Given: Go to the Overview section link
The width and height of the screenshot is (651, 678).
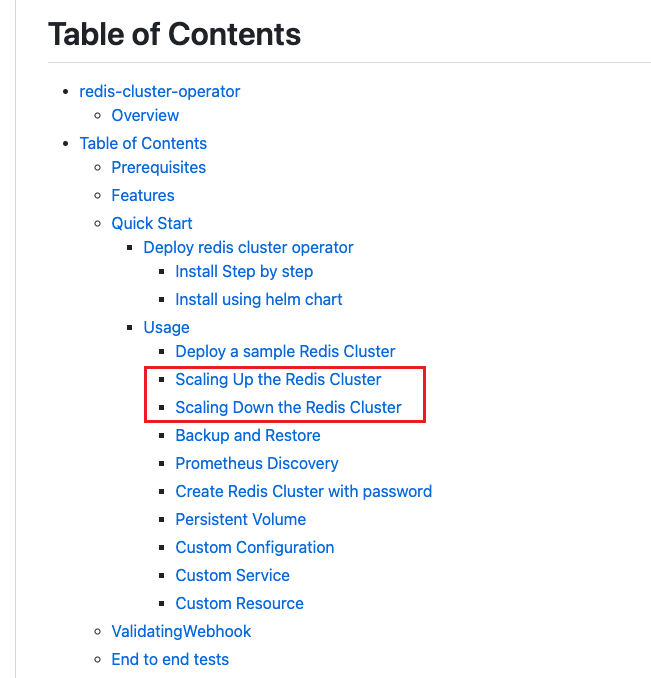Looking at the screenshot, I should pos(145,115).
